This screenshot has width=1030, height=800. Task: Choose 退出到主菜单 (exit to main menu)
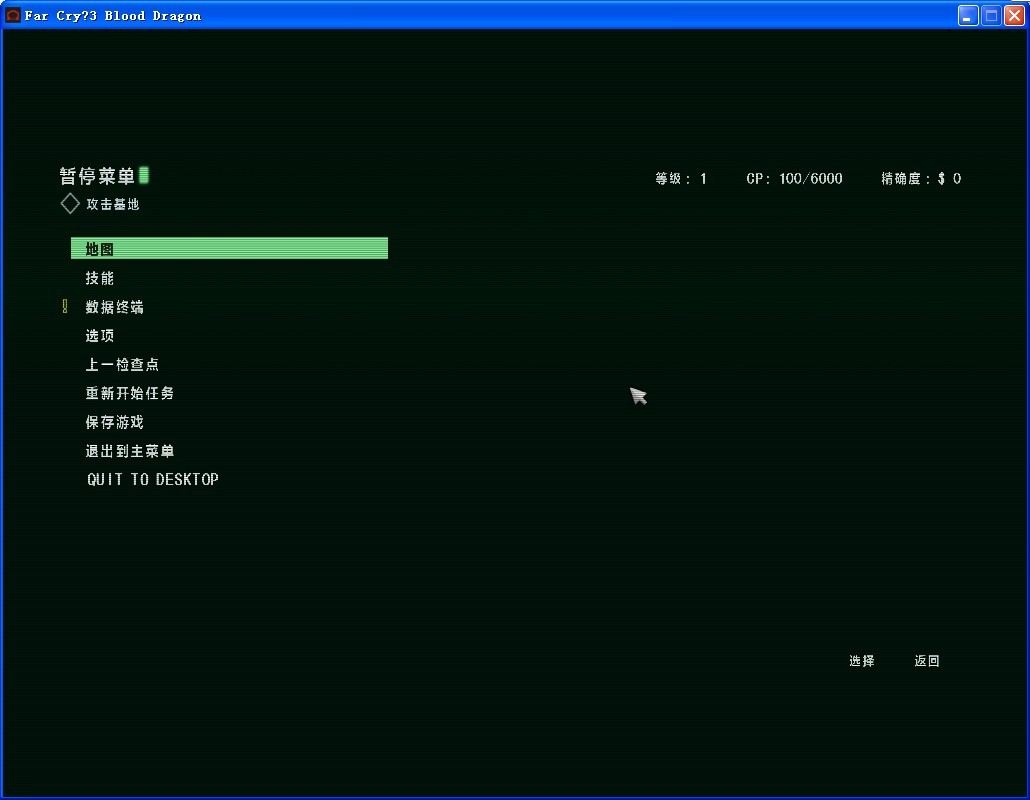pyautogui.click(x=129, y=451)
